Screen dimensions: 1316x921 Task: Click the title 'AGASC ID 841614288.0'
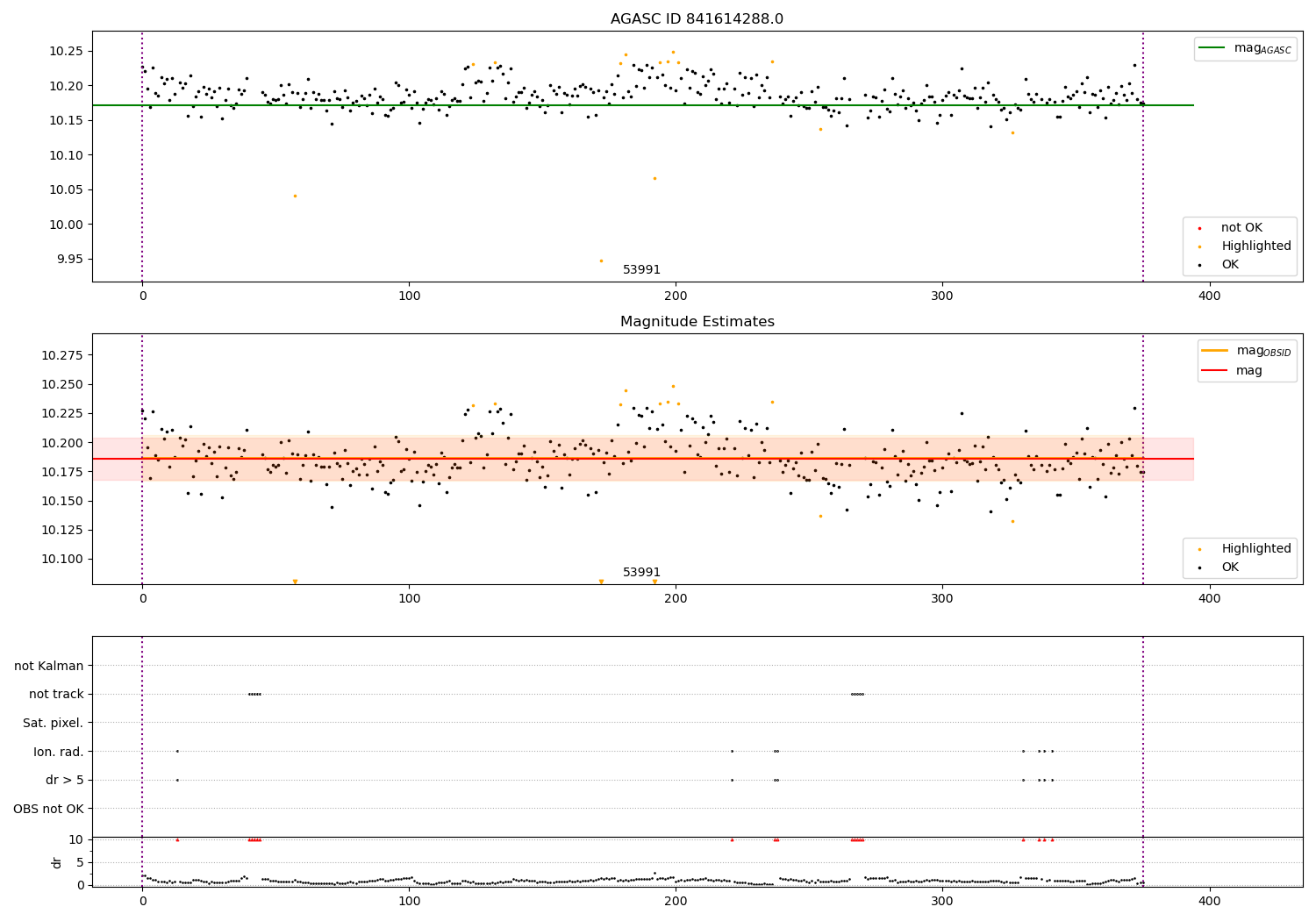click(697, 19)
